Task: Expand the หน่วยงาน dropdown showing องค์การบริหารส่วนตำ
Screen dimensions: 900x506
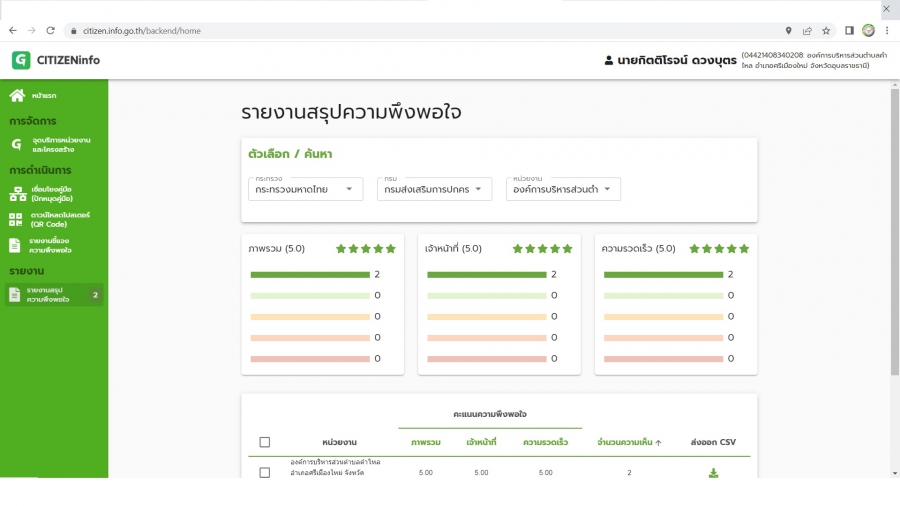Action: pyautogui.click(x=563, y=189)
